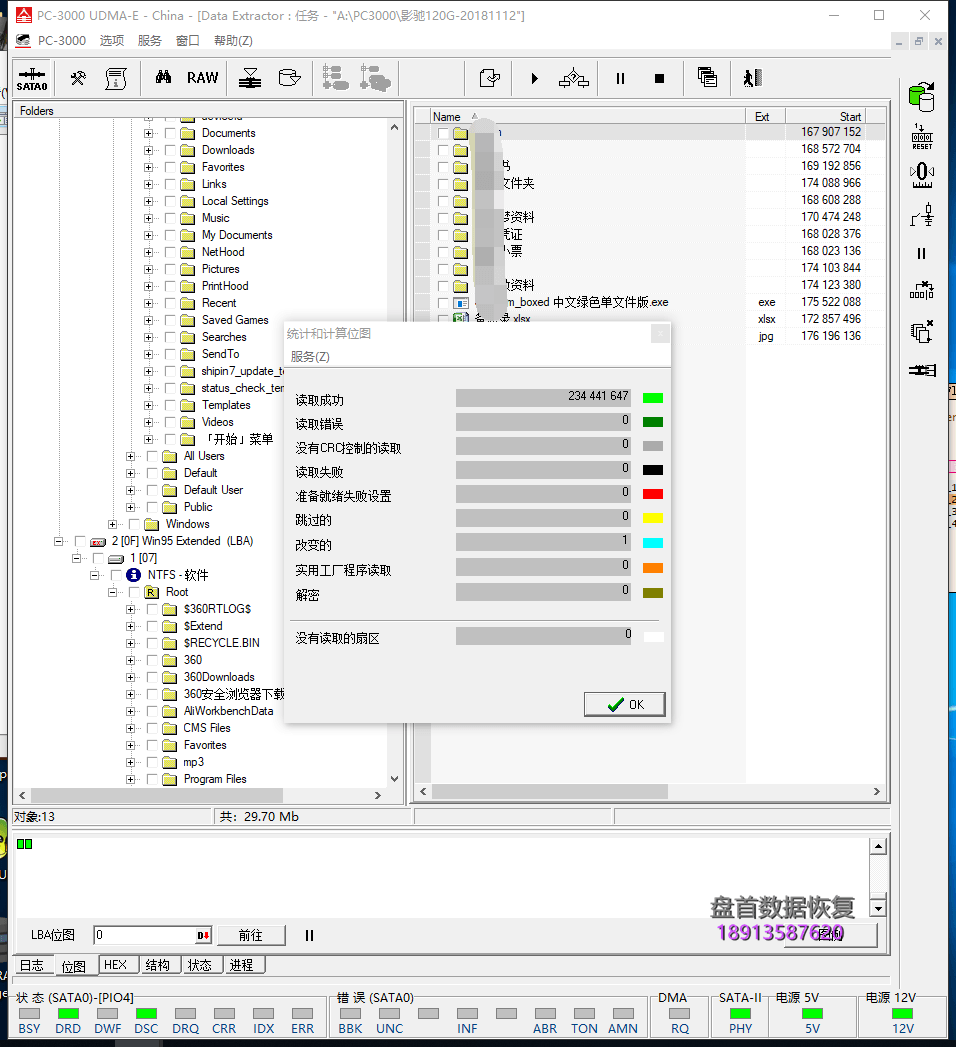Click the SATA0 port selector icon

(x=32, y=79)
